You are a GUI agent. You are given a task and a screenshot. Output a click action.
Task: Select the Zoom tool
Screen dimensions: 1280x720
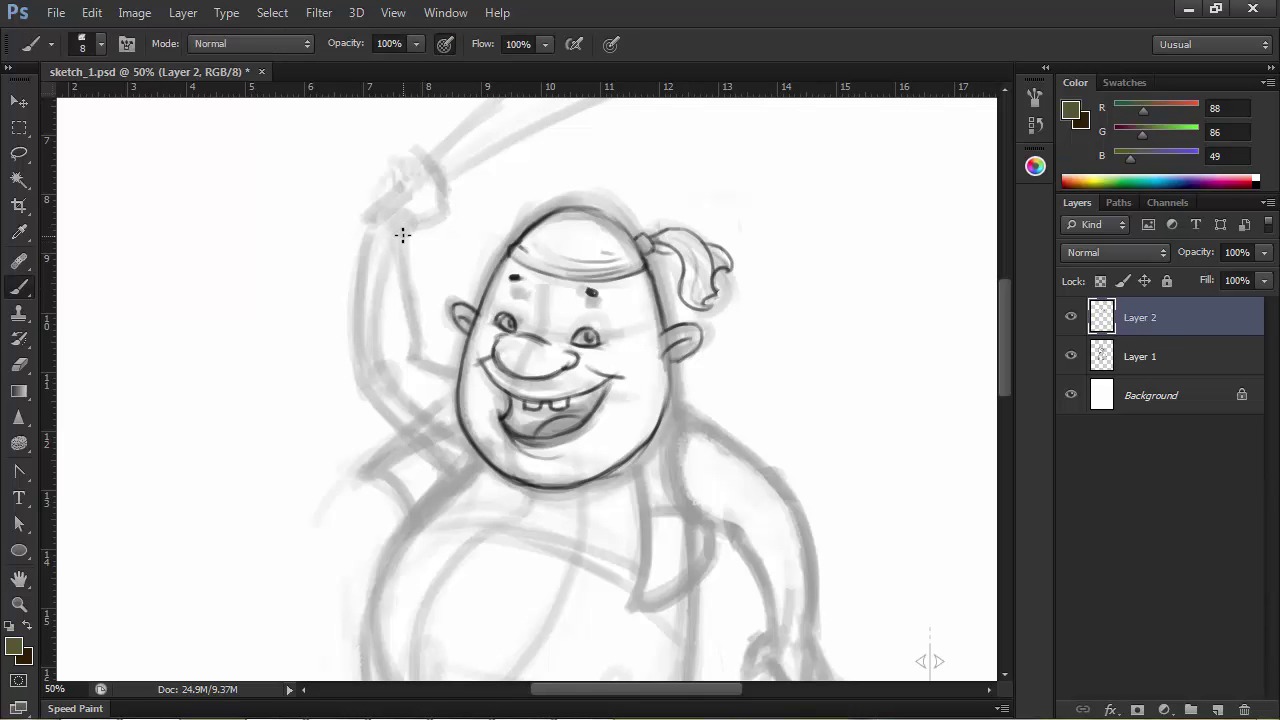click(19, 605)
